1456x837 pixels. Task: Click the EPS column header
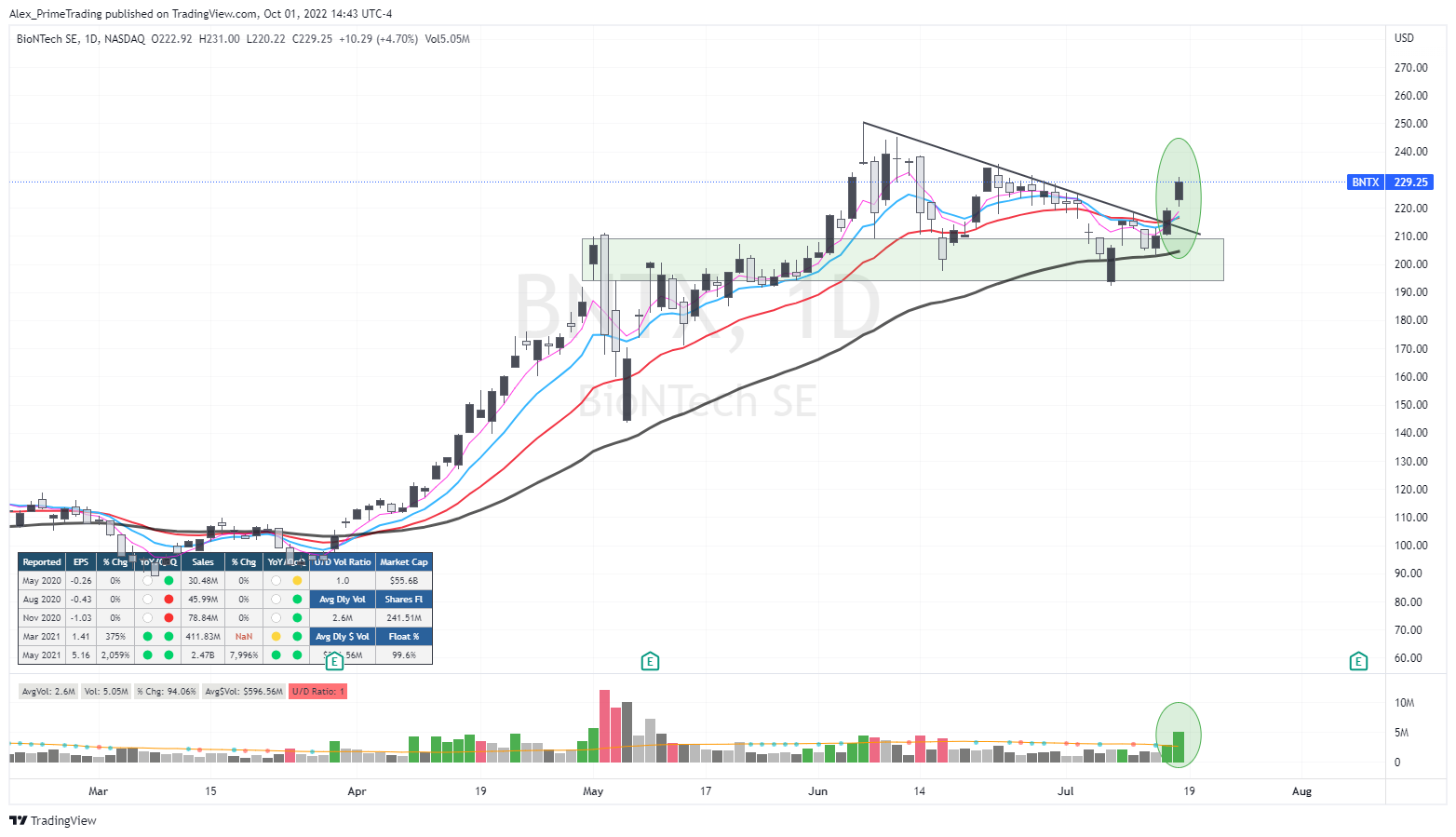point(81,561)
